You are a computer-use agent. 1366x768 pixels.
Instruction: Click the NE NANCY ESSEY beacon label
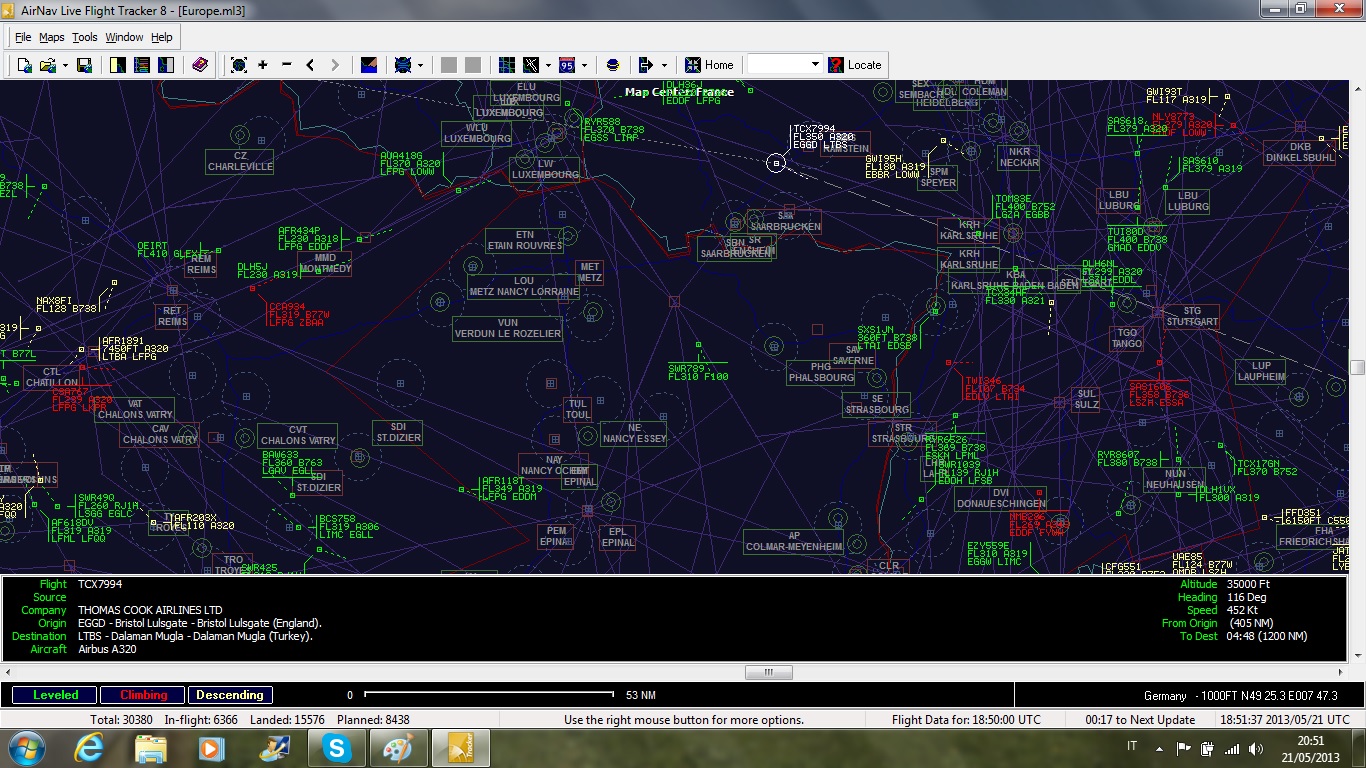[634, 434]
